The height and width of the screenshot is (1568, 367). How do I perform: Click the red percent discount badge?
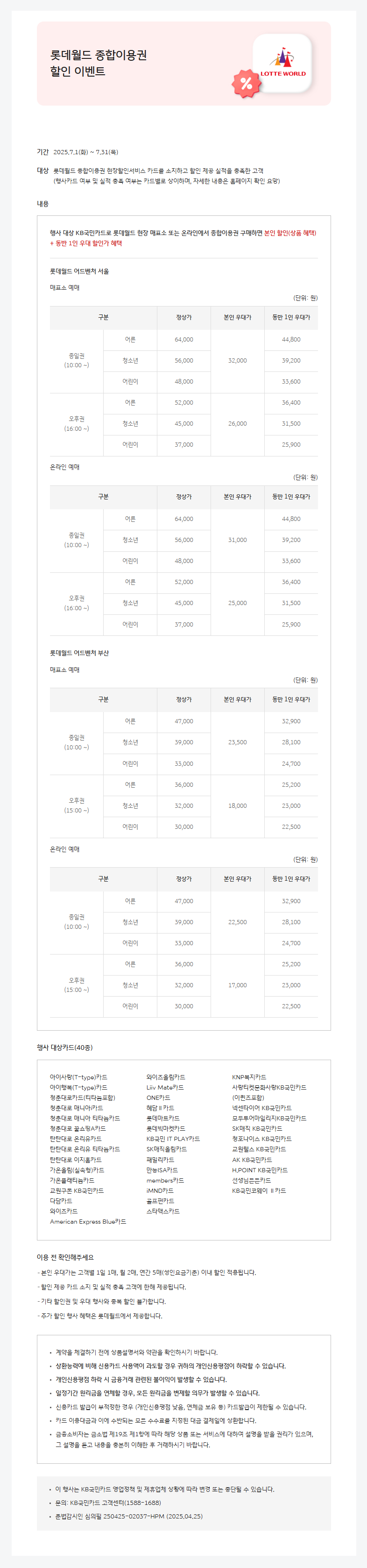pyautogui.click(x=246, y=83)
